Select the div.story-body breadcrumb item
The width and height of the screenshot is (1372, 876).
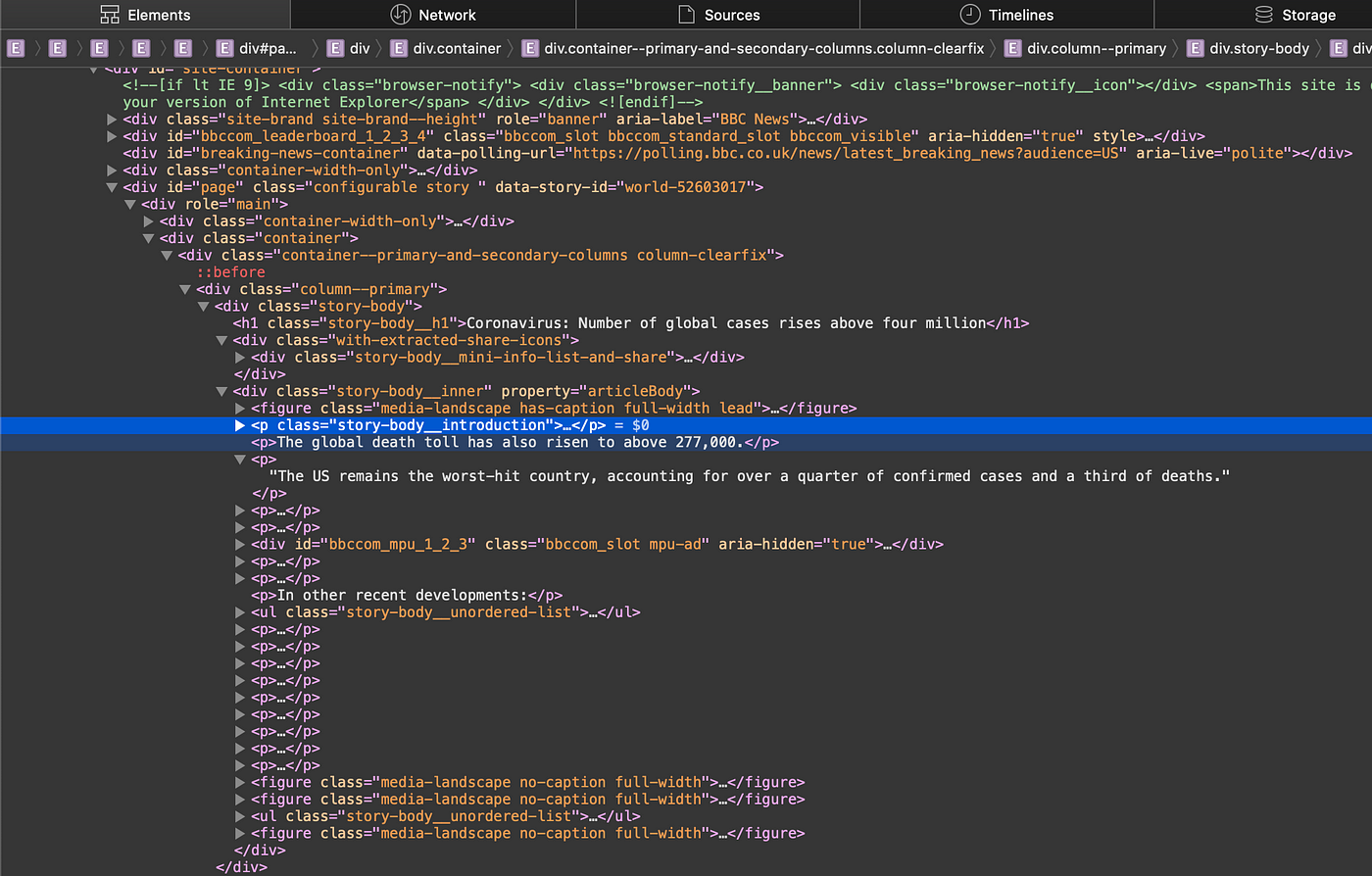pyautogui.click(x=1248, y=48)
